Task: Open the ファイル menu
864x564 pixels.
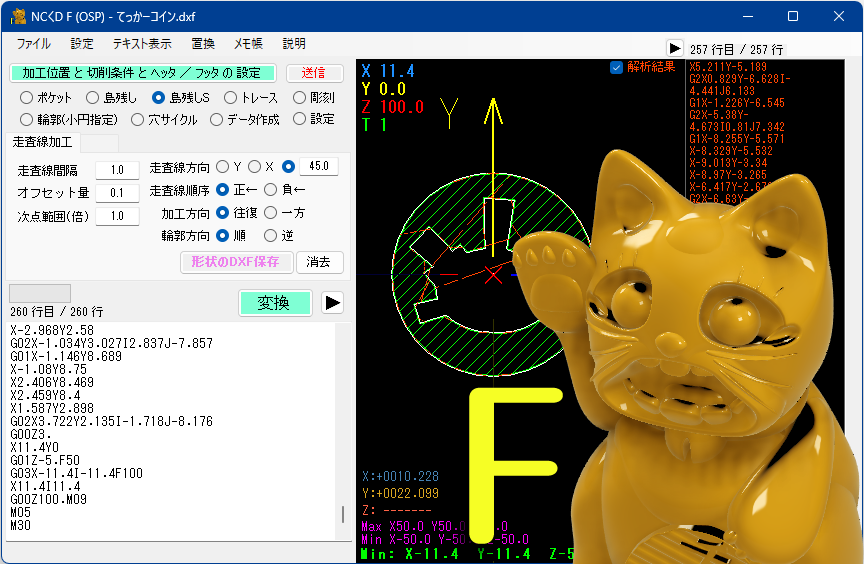Action: (33, 44)
